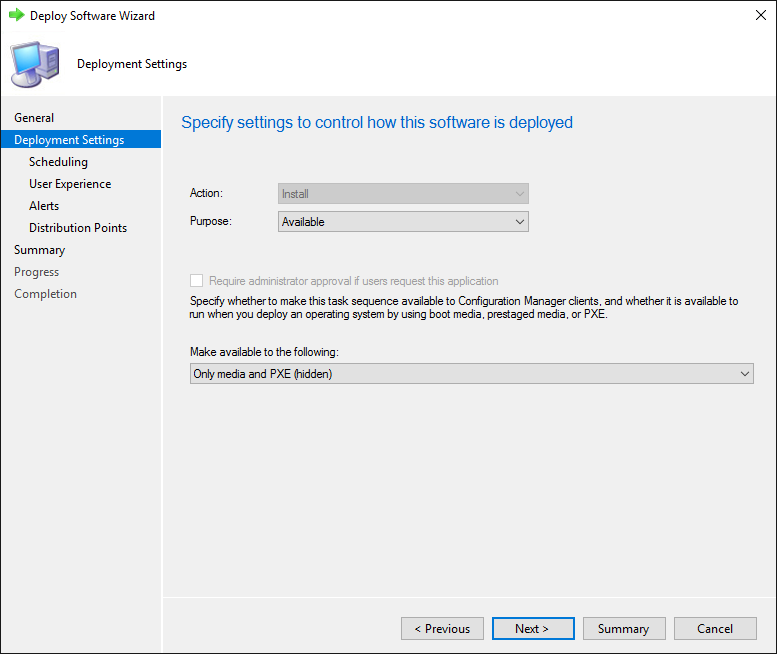Click the Progress step in sidebar
This screenshot has width=777, height=654.
click(36, 272)
